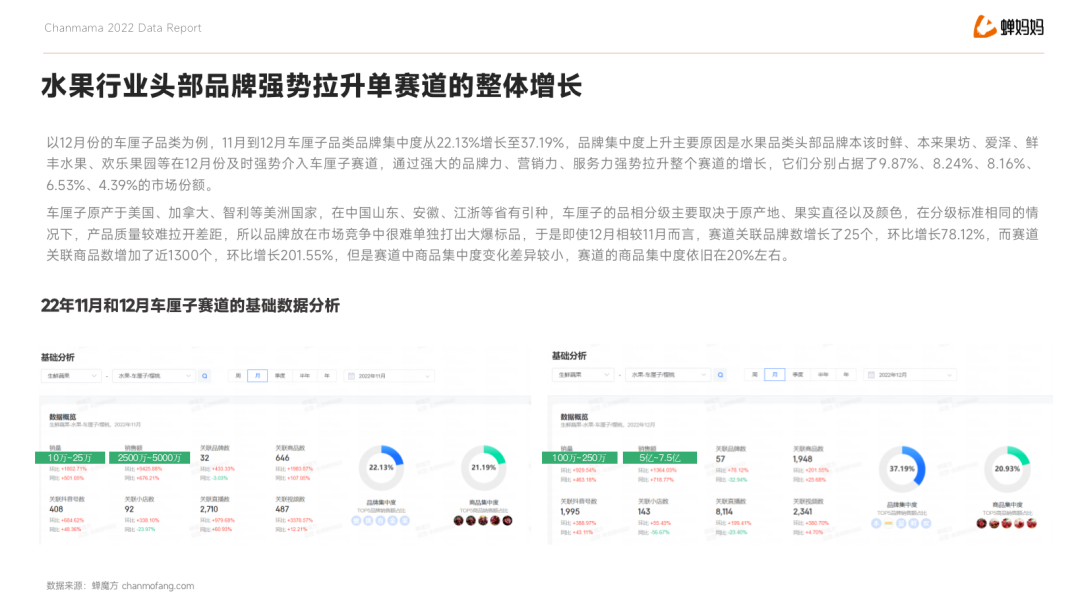
Task: Open 生鲜蔬果 category dropdown in November panel
Action: (72, 376)
